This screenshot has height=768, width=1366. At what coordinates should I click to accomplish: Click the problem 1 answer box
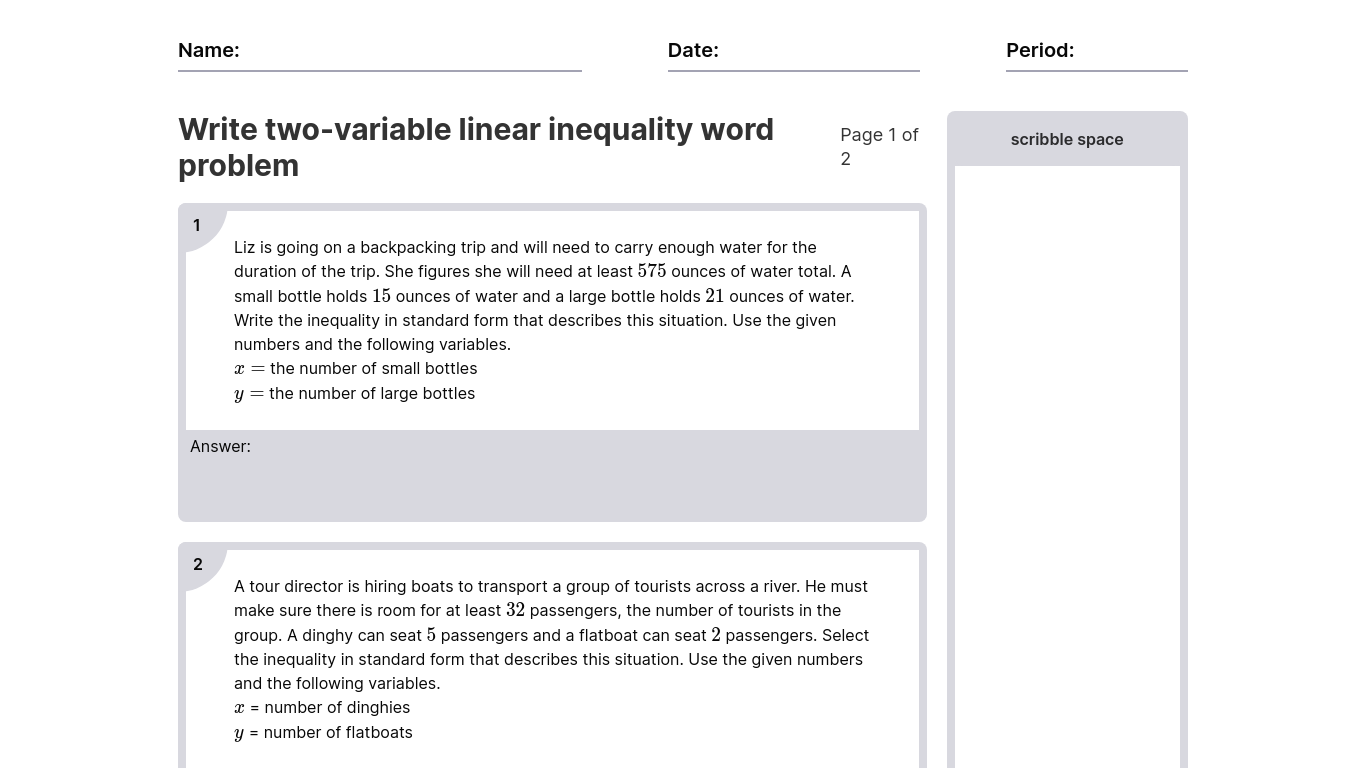pyautogui.click(x=552, y=485)
